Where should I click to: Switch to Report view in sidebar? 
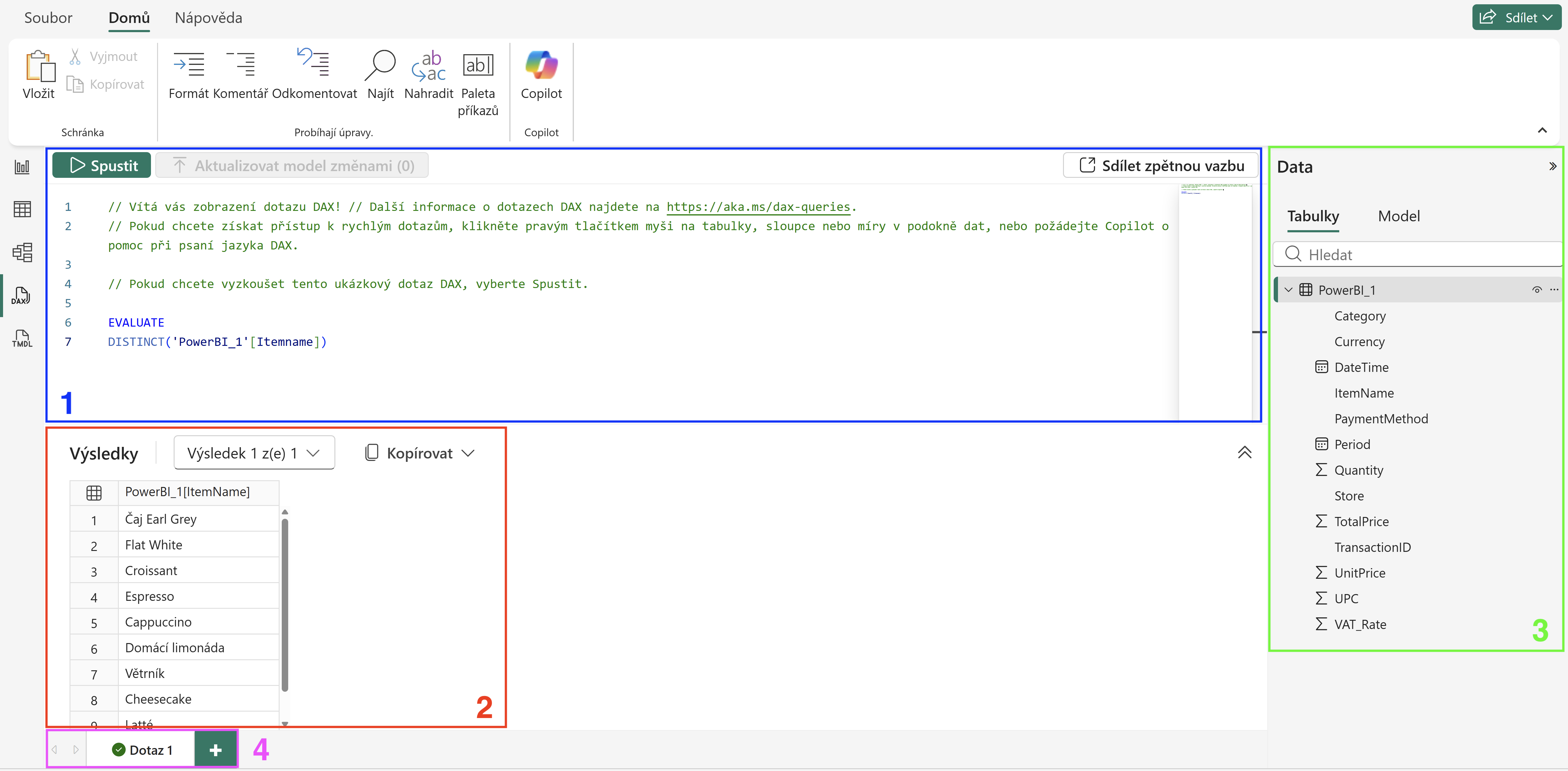(22, 167)
